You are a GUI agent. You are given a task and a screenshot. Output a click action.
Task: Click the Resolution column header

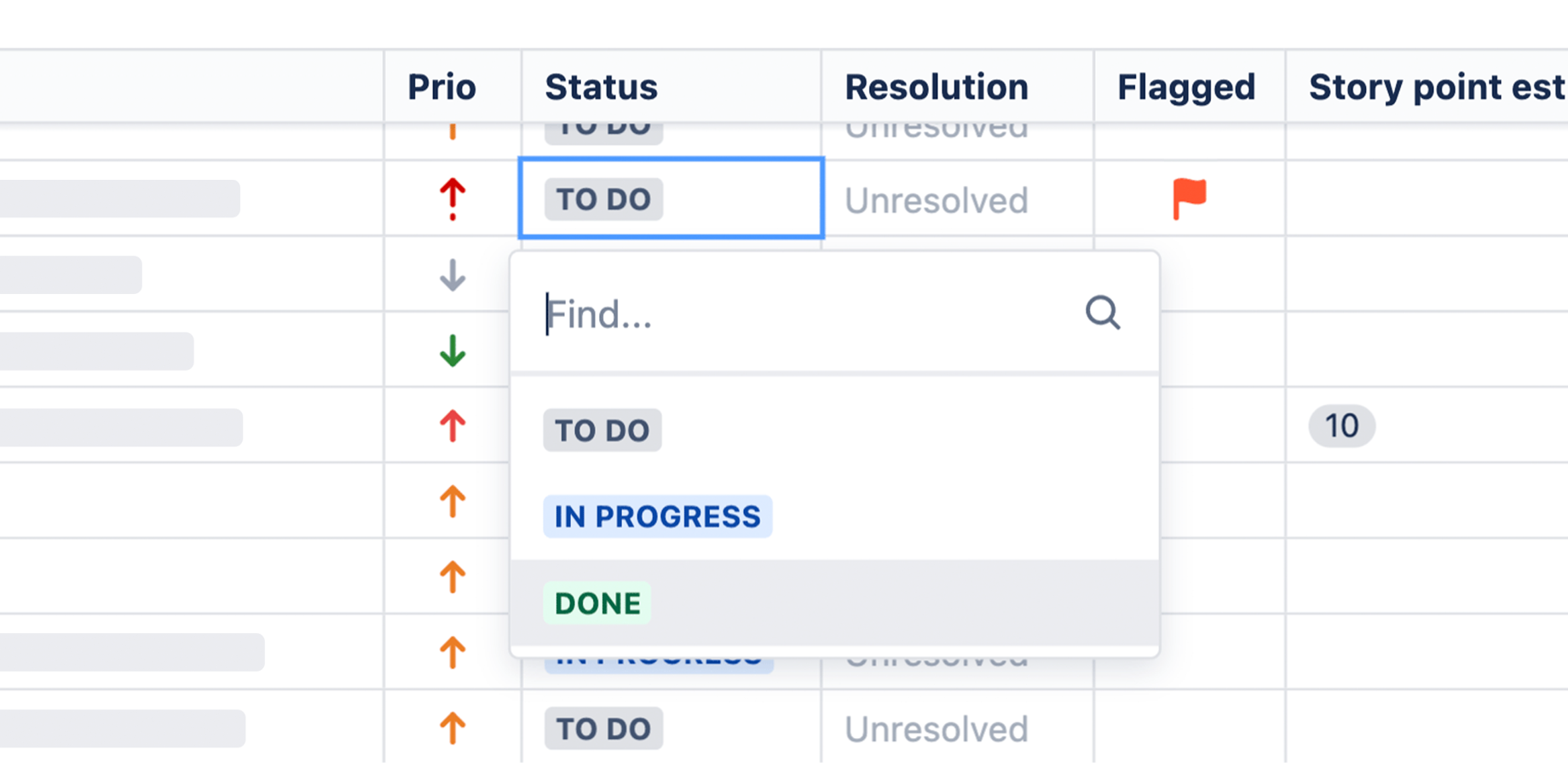coord(937,86)
